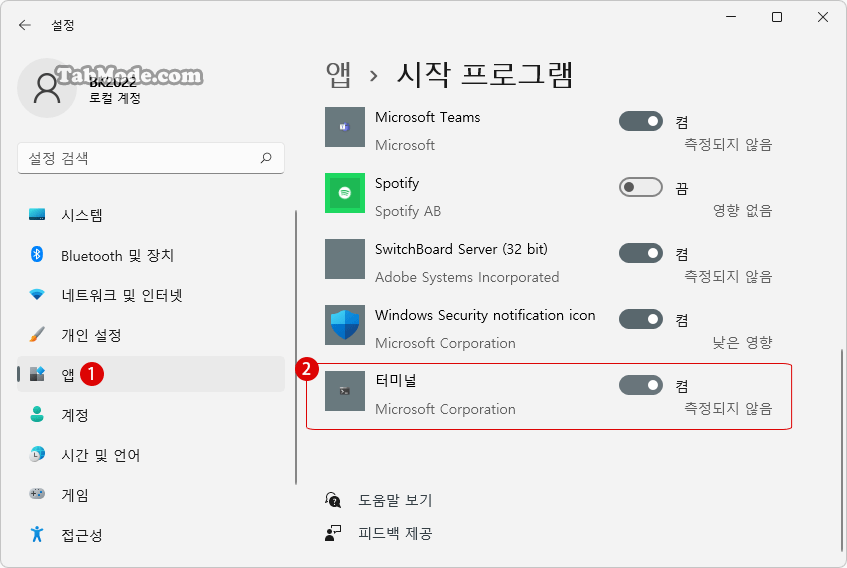847x568 pixels.
Task: Open Network and Internet settings
Action: click(151, 295)
